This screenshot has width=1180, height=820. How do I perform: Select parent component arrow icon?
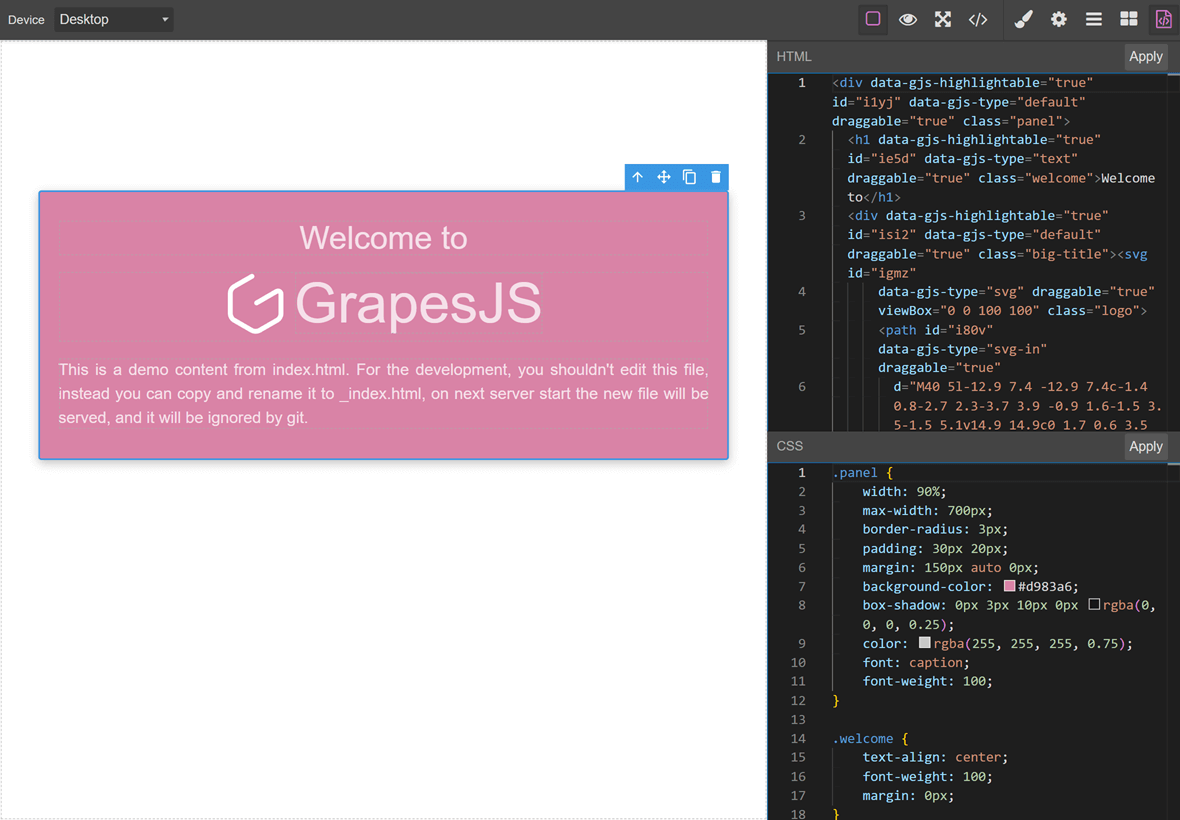pyautogui.click(x=637, y=177)
